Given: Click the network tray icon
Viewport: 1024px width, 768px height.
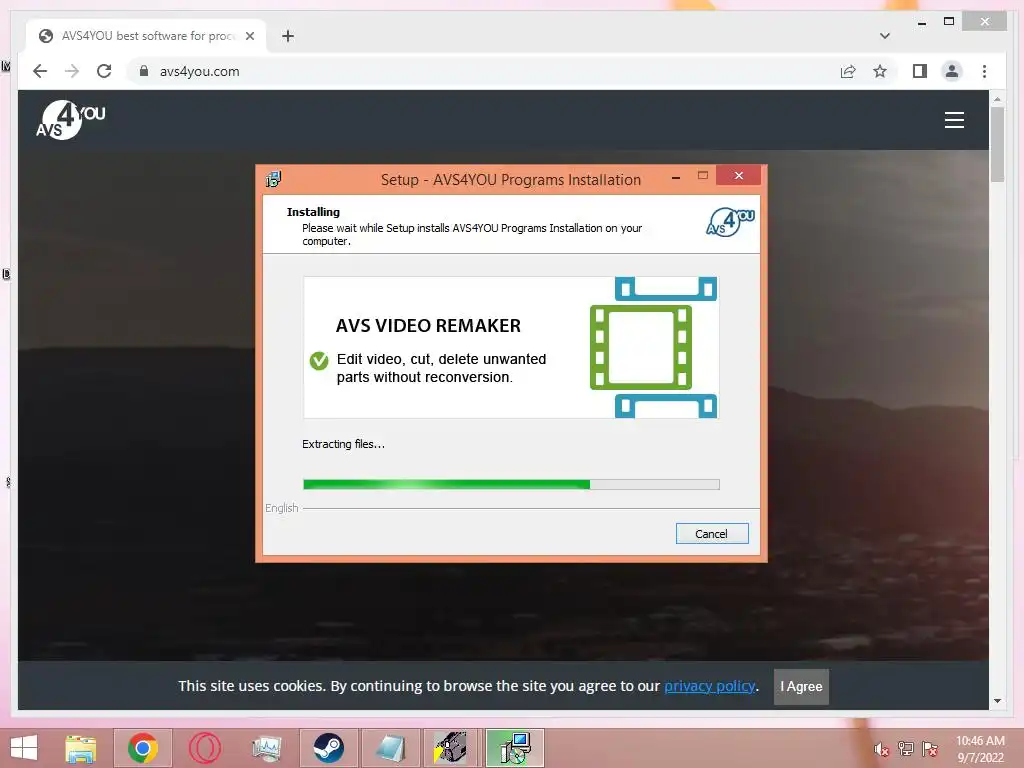Looking at the screenshot, I should tap(906, 749).
